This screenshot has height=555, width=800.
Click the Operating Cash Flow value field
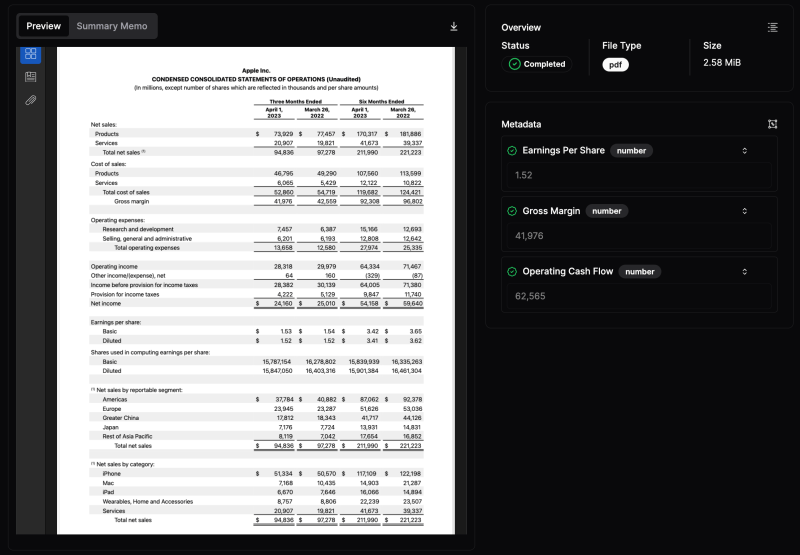(640, 296)
